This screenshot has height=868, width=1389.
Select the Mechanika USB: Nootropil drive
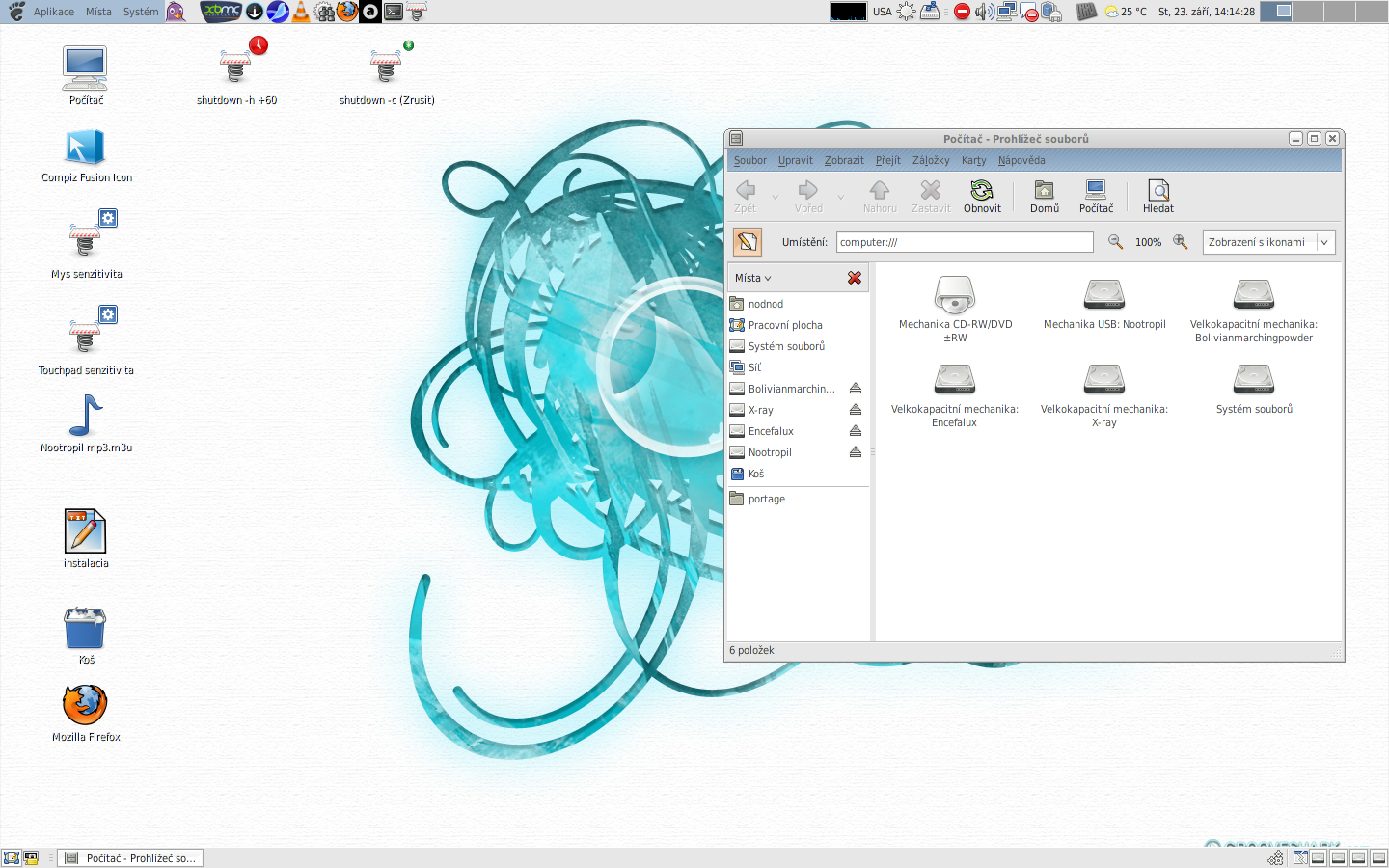click(x=1104, y=297)
